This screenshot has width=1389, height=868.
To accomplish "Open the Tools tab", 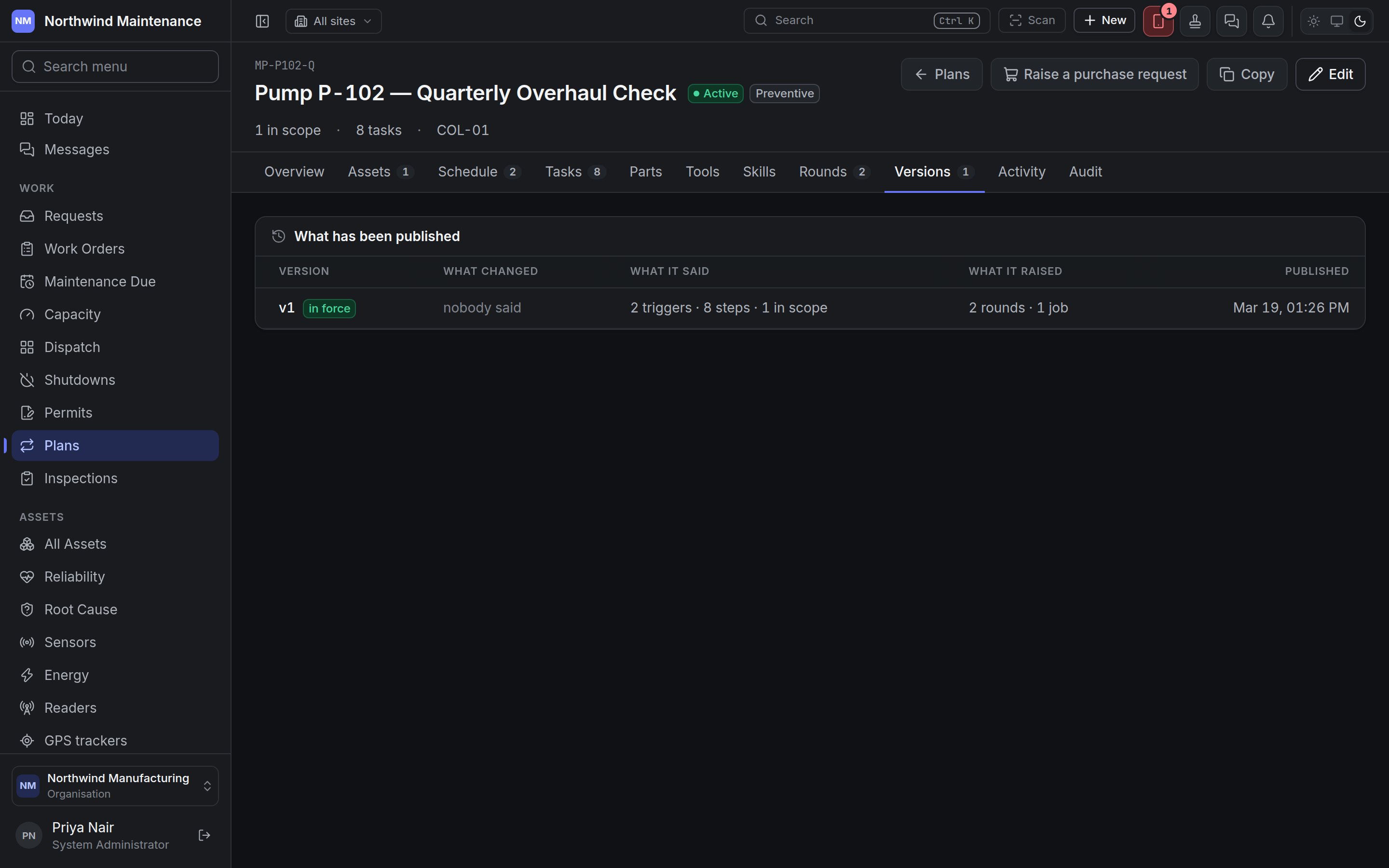I will [x=703, y=172].
